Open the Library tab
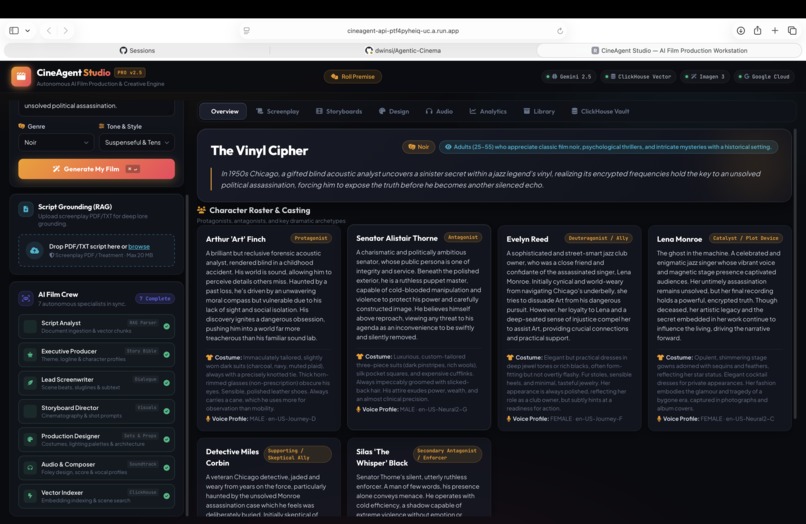 coord(539,111)
